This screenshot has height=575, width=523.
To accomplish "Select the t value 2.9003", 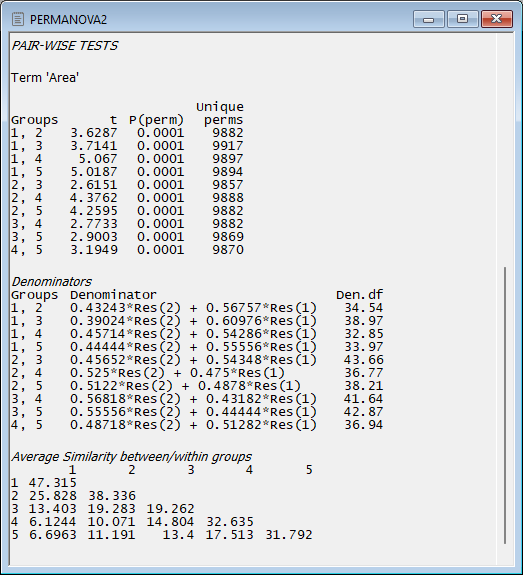I will point(94,237).
